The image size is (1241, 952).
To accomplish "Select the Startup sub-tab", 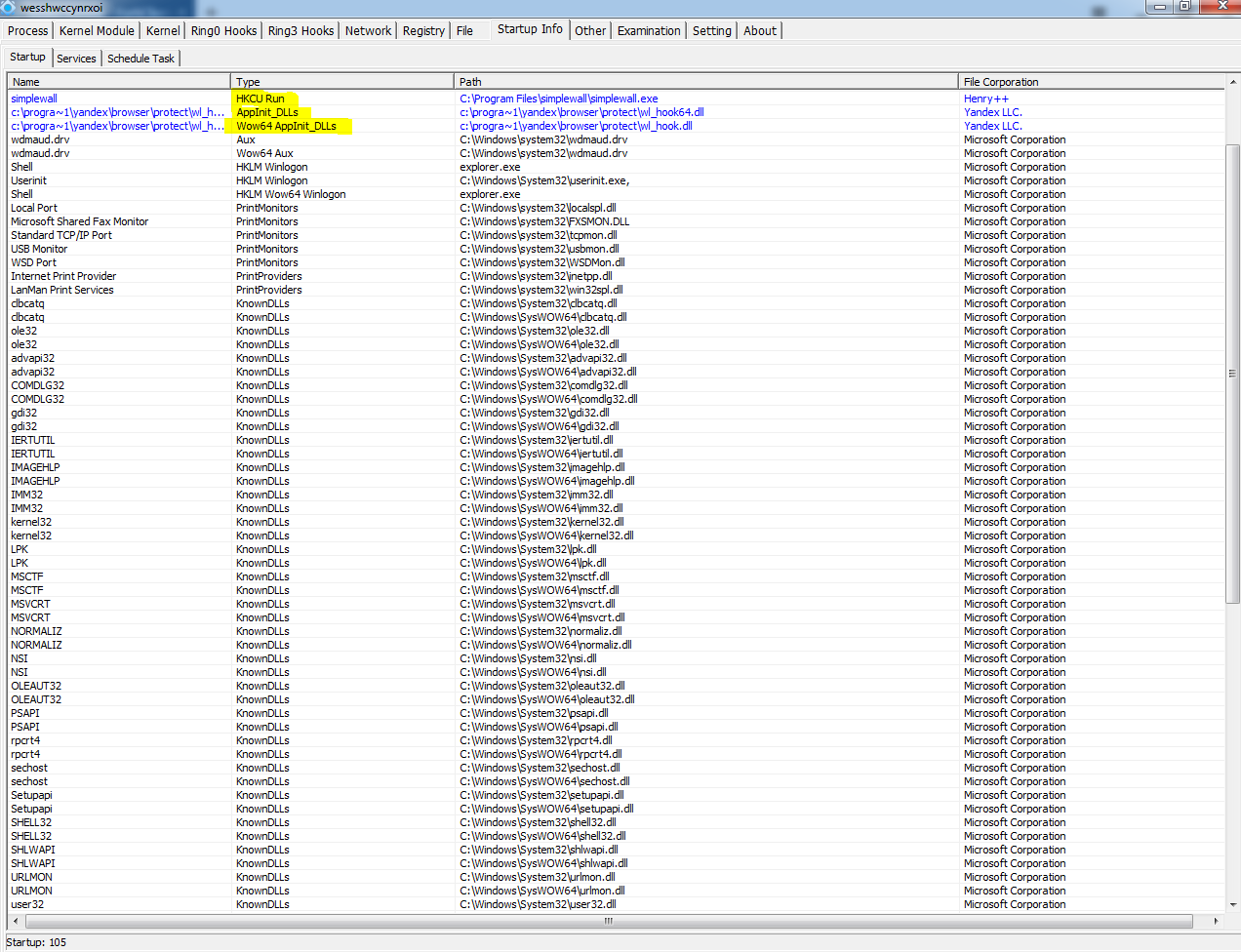I will 27,57.
